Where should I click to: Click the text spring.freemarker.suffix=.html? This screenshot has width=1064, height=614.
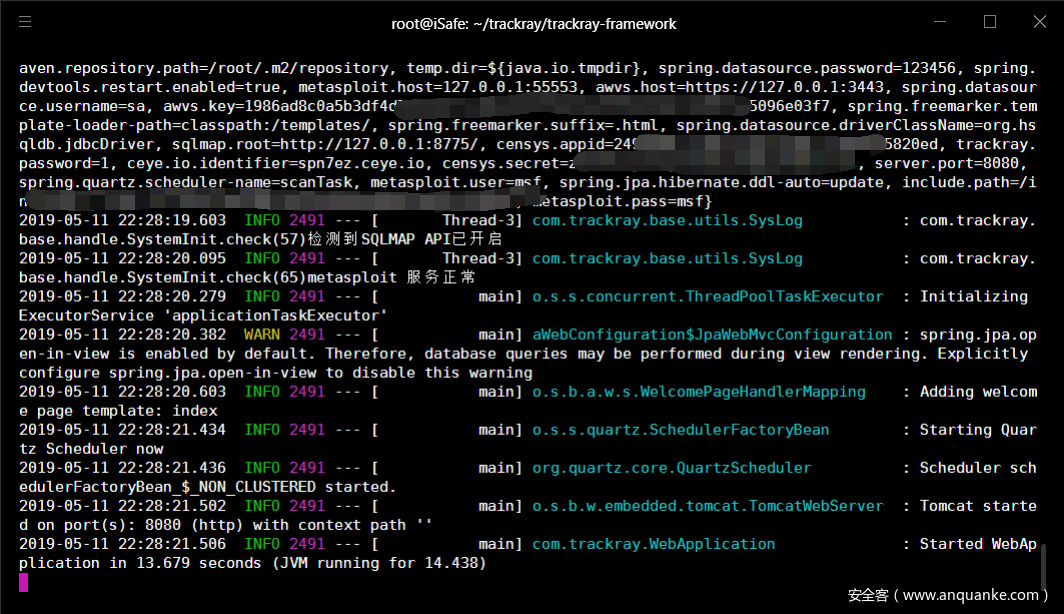(522, 126)
